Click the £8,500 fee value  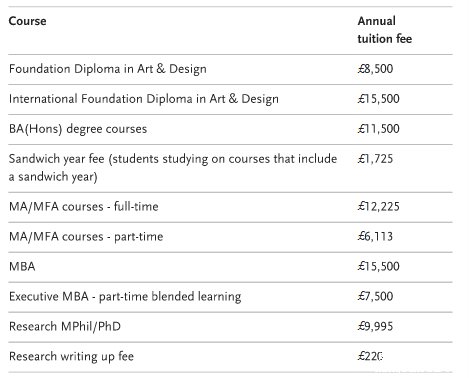[375, 69]
